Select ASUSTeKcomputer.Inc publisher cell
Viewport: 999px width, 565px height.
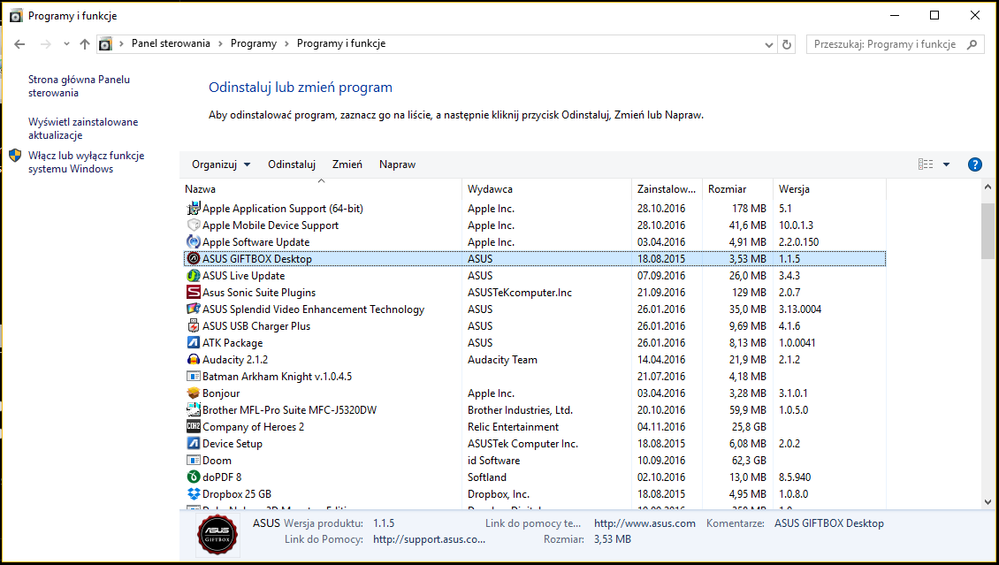pos(519,292)
